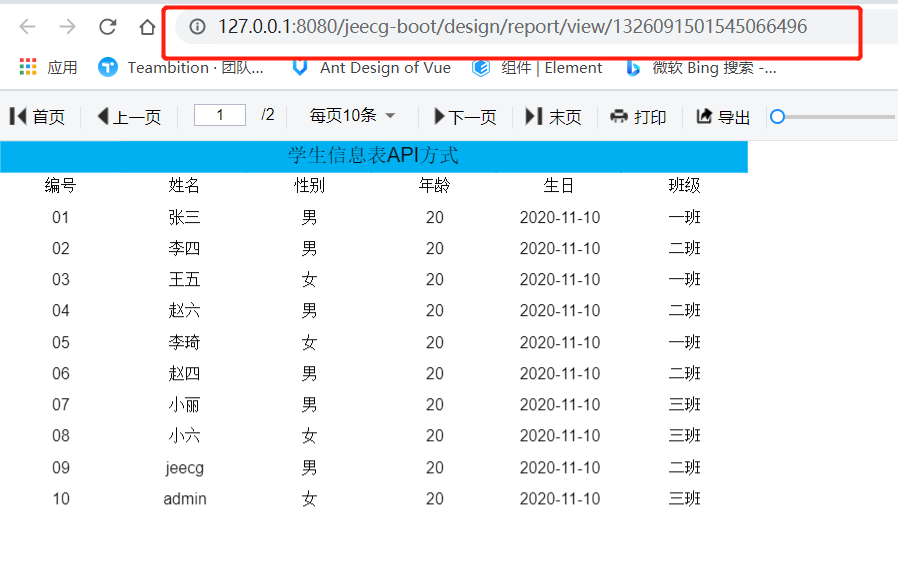Click the number cell 10

[61, 499]
